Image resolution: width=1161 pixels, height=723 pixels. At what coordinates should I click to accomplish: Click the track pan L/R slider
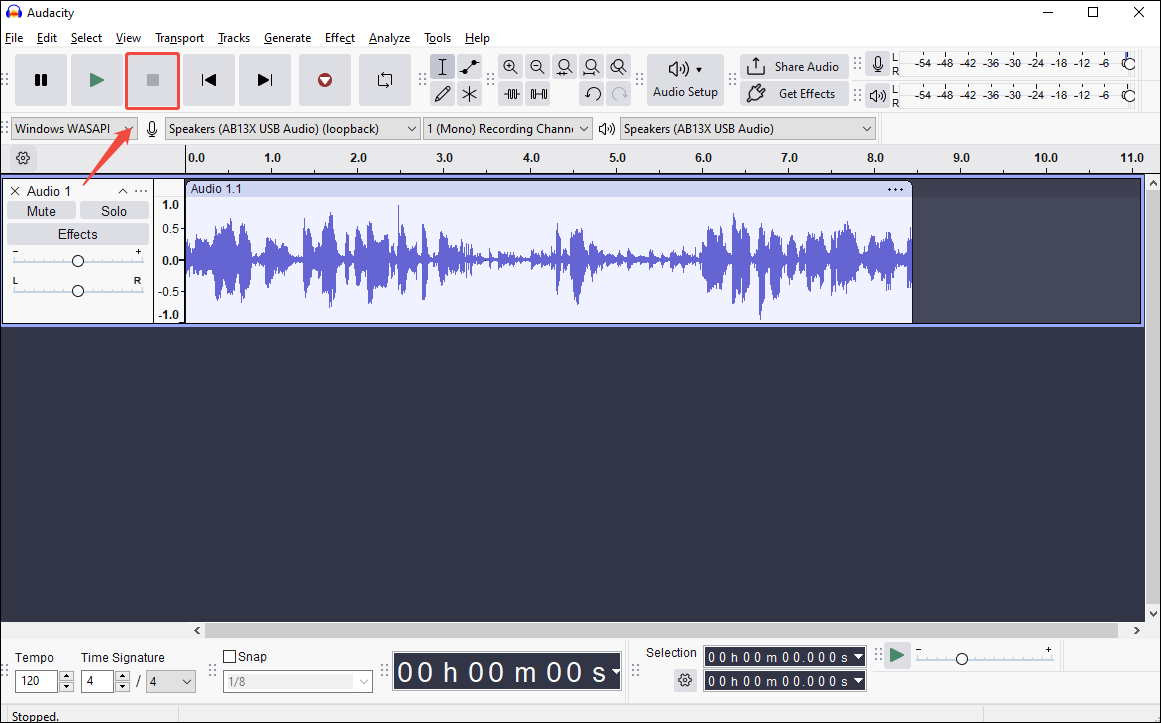(78, 290)
